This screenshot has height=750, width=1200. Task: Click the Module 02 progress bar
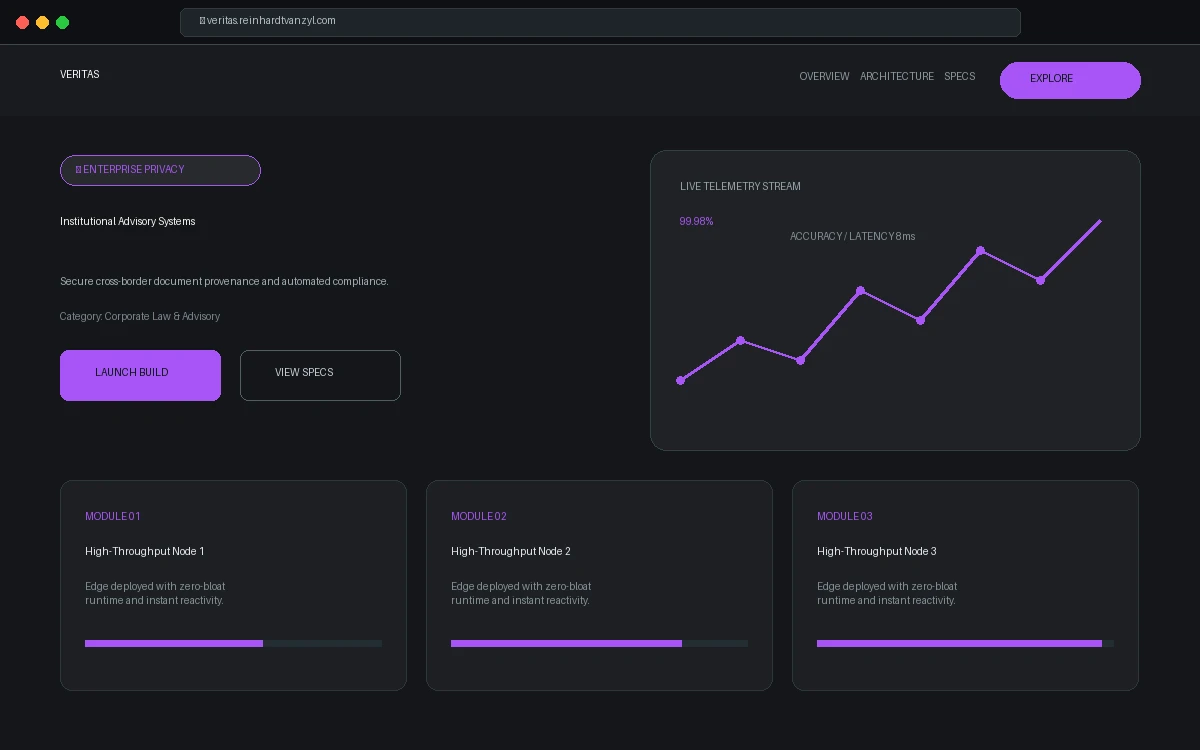[599, 644]
